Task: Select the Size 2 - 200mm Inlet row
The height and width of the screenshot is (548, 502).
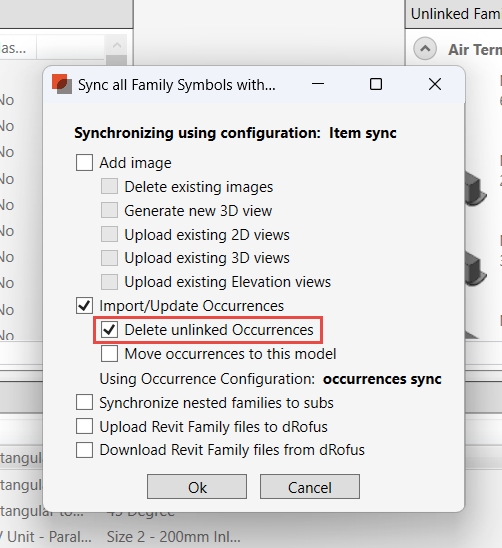Action: [173, 537]
